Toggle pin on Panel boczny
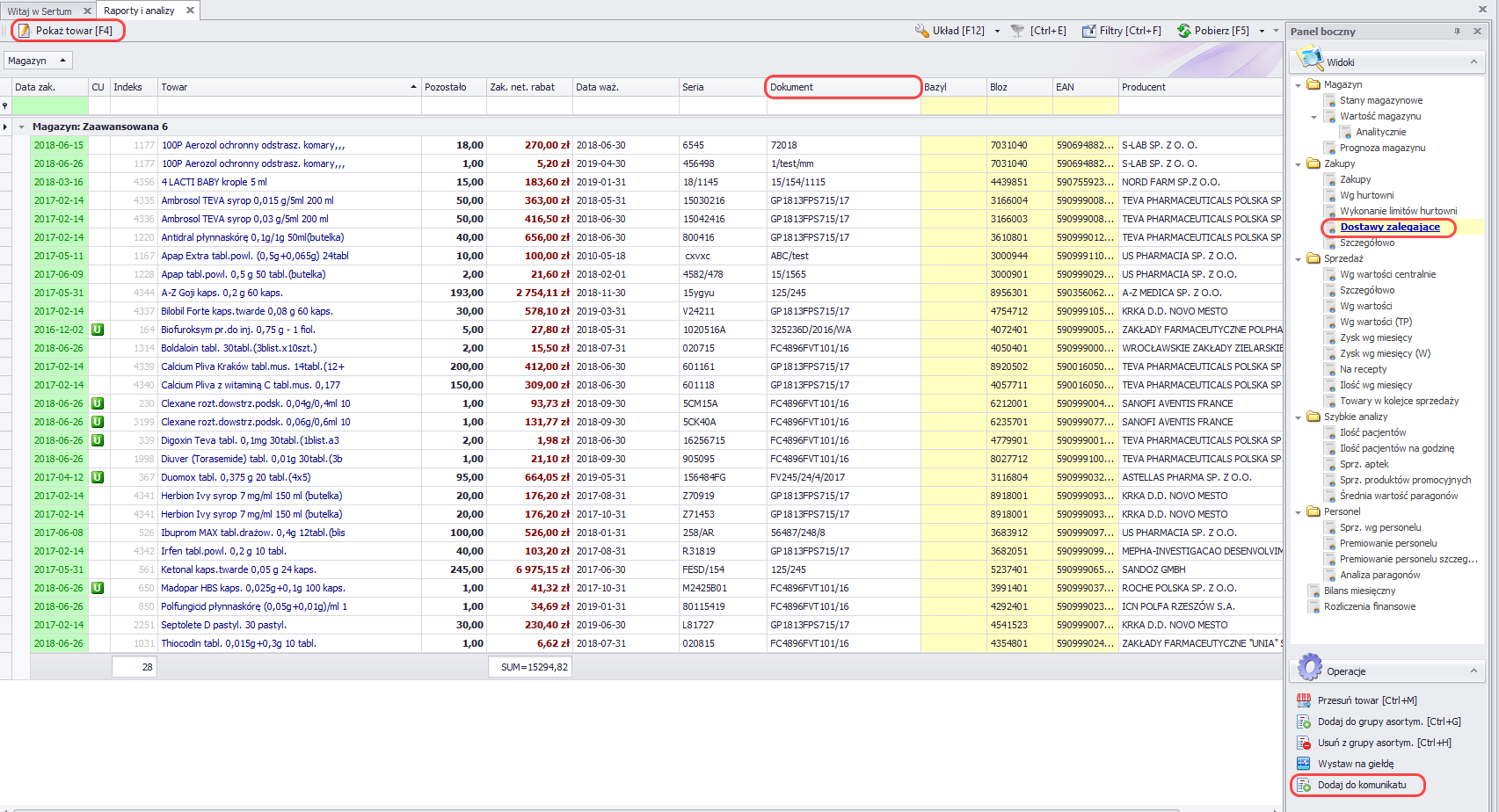The width and height of the screenshot is (1499, 812). tap(1457, 32)
